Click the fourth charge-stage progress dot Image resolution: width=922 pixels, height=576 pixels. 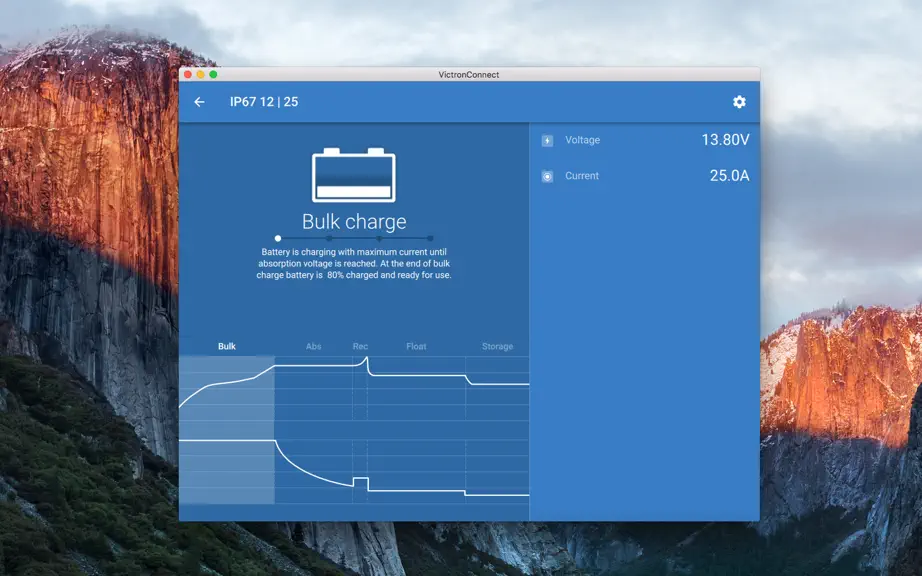[x=430, y=238]
